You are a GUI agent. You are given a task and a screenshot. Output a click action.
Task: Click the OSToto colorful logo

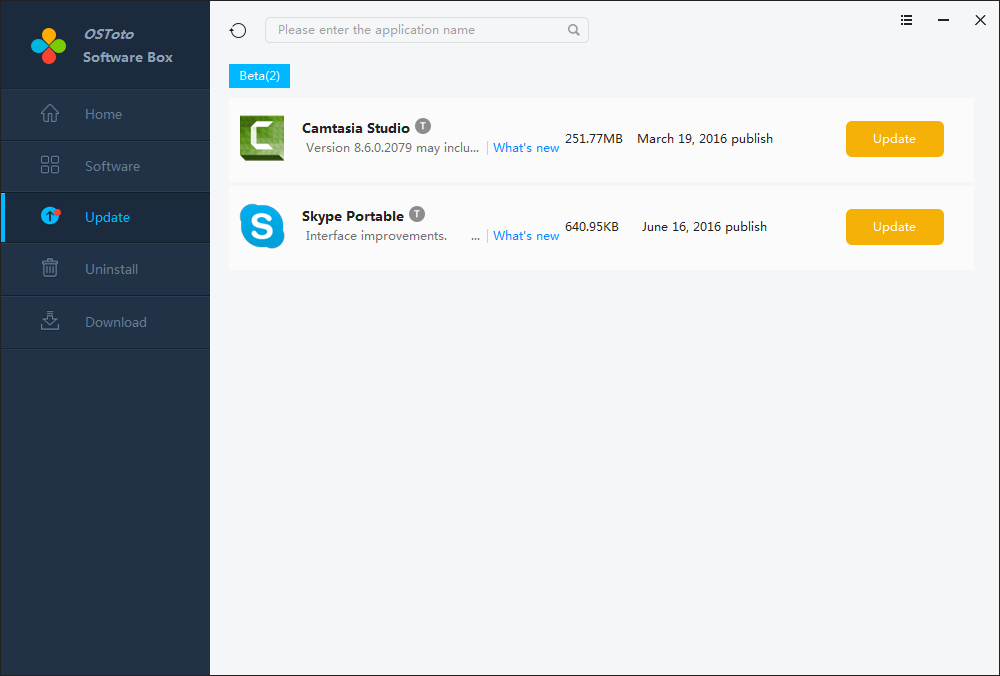click(x=48, y=46)
